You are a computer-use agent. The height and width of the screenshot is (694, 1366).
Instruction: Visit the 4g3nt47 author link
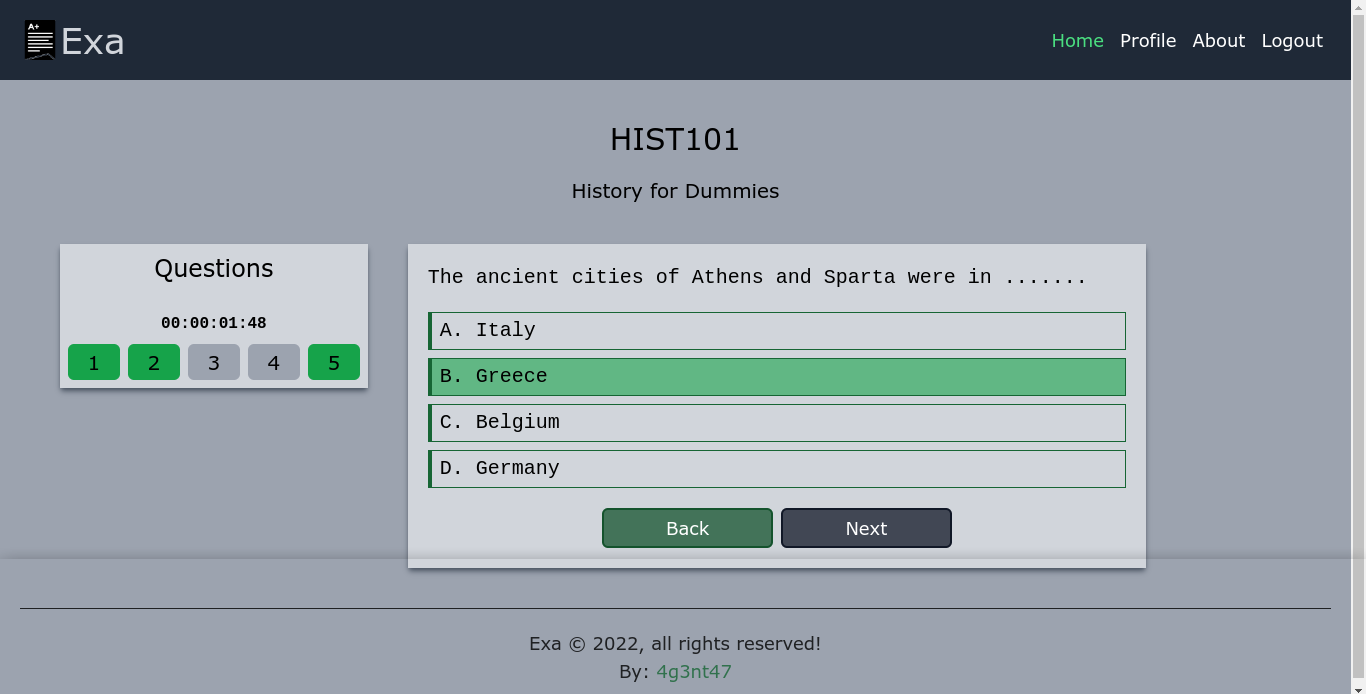click(x=693, y=672)
